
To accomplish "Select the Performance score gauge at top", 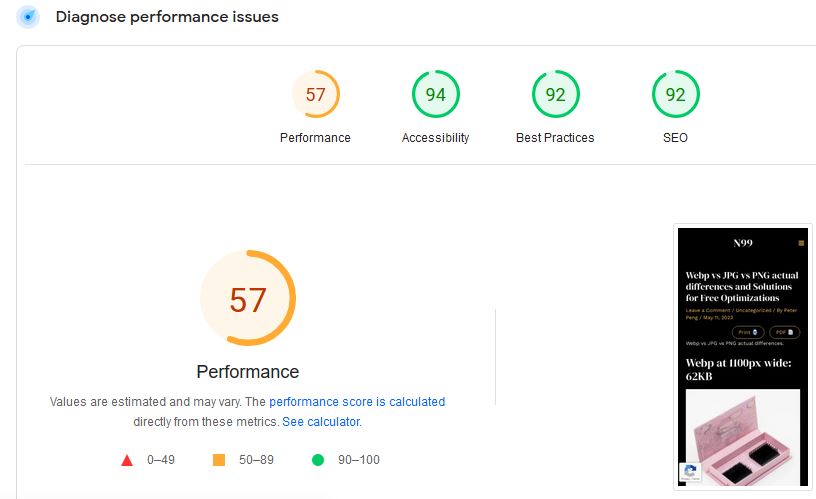I will click(316, 95).
